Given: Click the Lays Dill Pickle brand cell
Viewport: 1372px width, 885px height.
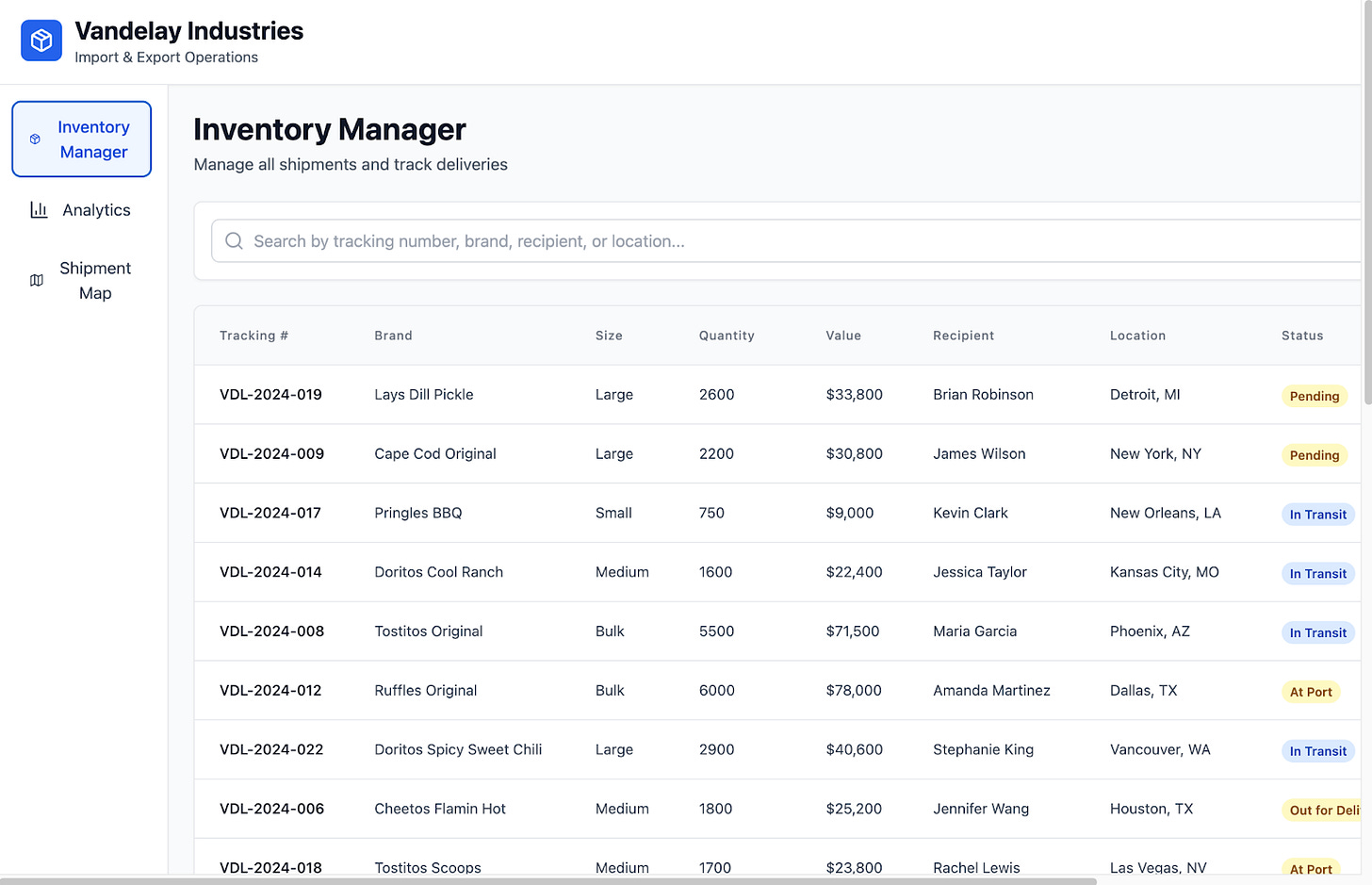Looking at the screenshot, I should [x=424, y=395].
